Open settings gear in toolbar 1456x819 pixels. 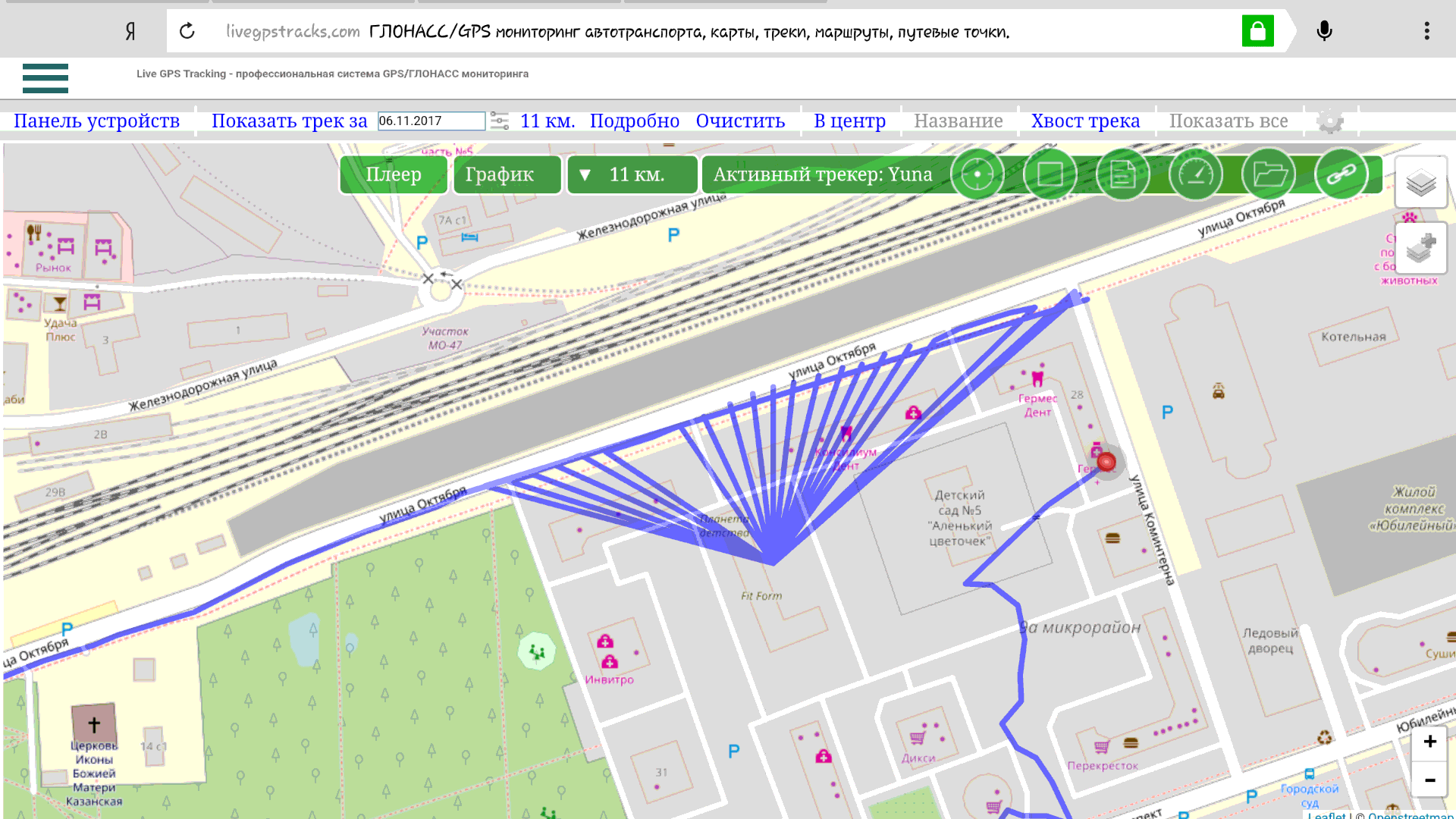[x=1330, y=121]
